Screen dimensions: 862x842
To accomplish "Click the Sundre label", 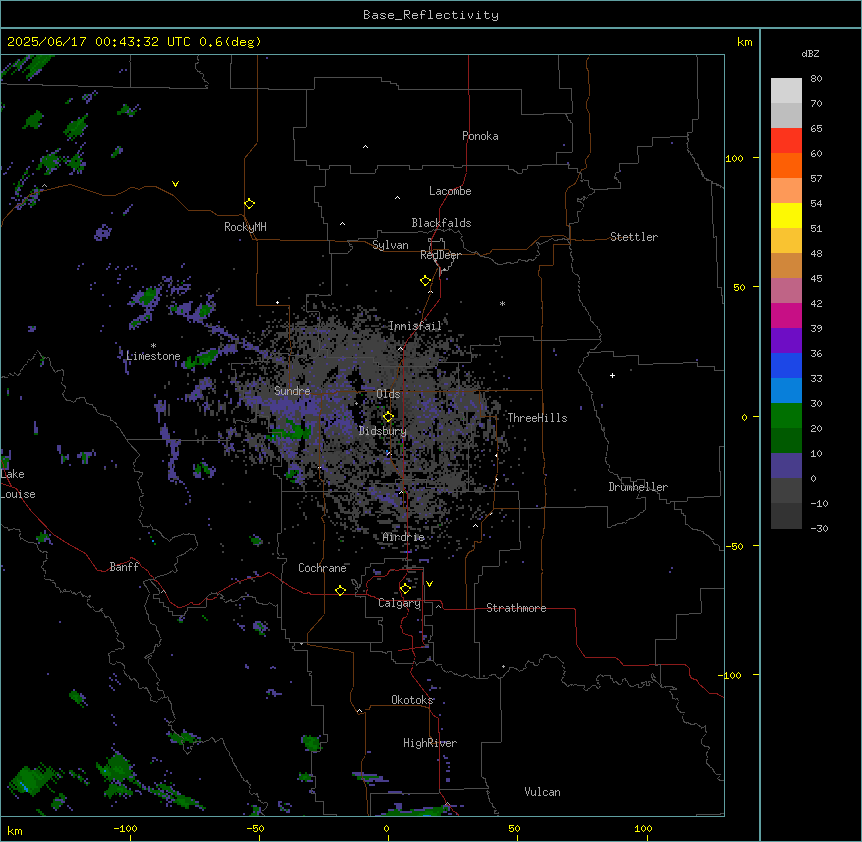I will 292,391.
